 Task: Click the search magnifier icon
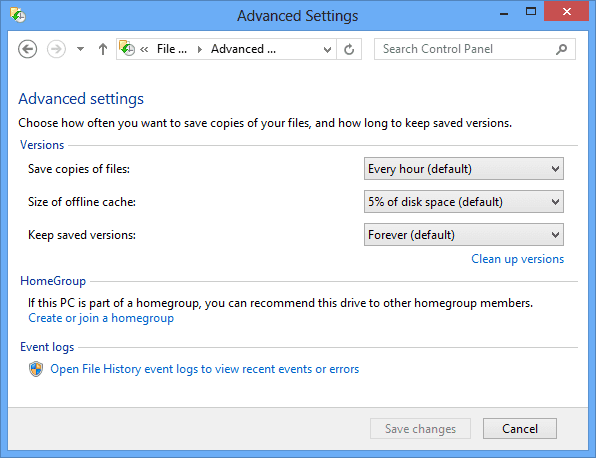561,49
